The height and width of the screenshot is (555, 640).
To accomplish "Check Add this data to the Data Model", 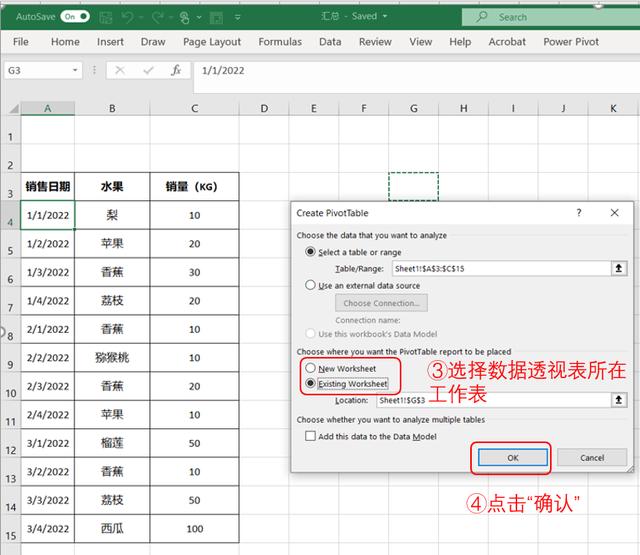I will point(311,436).
